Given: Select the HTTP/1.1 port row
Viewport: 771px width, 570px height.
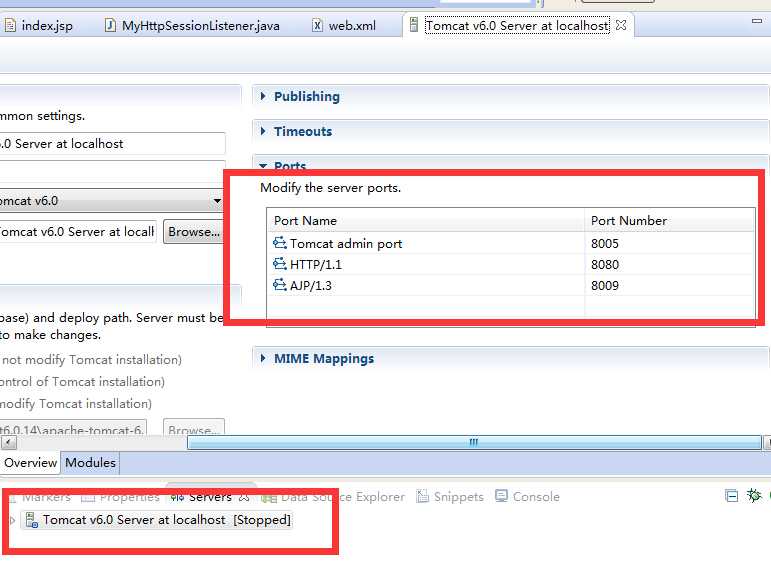Looking at the screenshot, I should click(x=511, y=265).
